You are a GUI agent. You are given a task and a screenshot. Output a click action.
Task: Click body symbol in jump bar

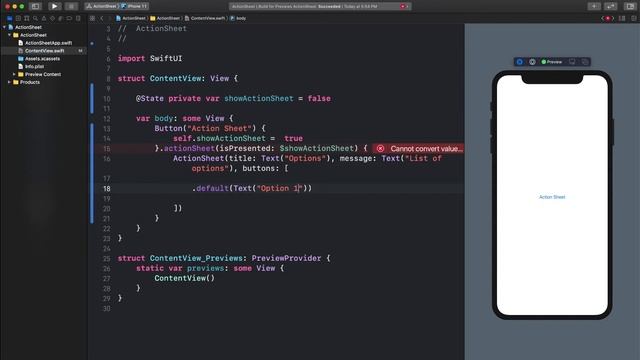(238, 18)
